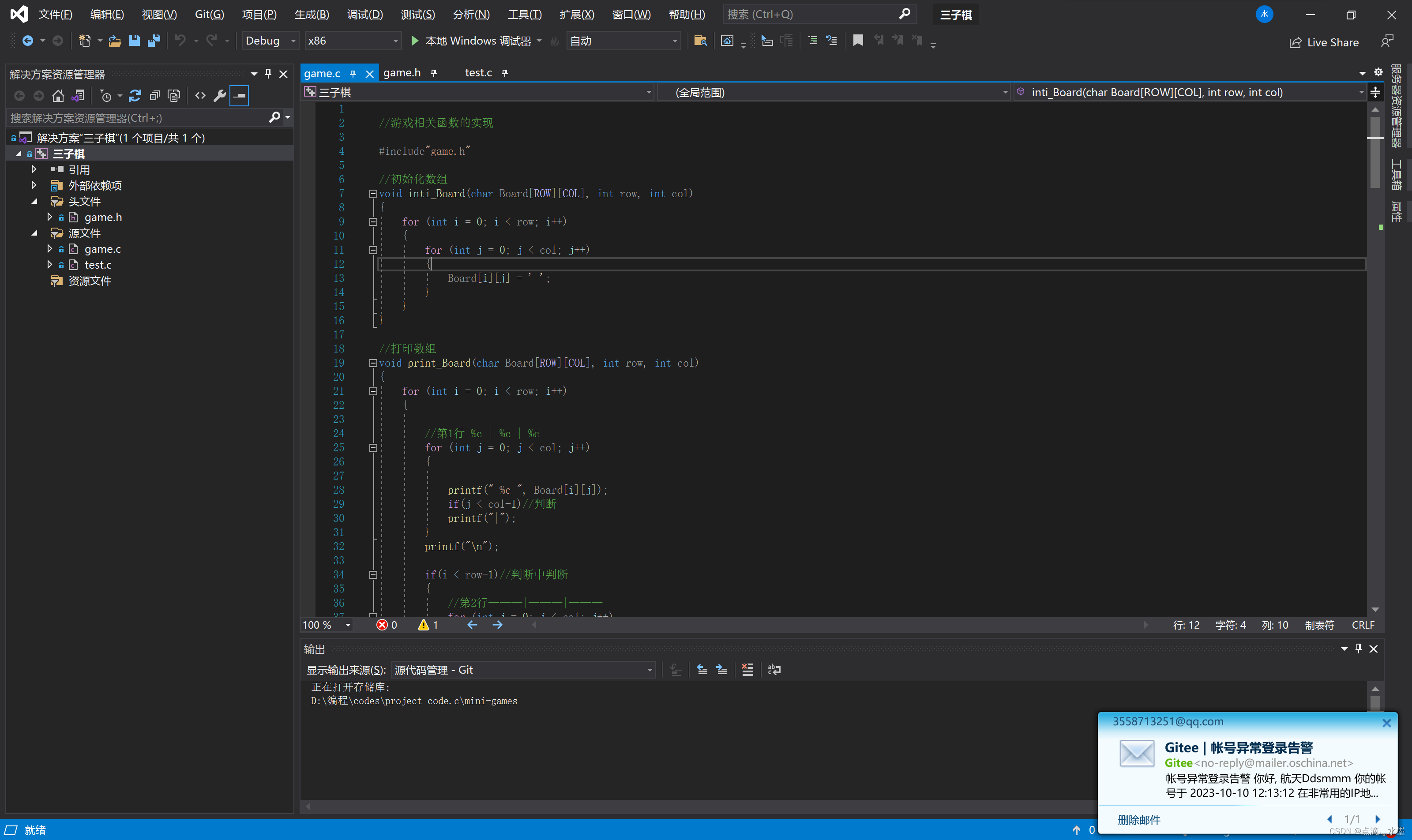1412x840 pixels.
Task: Save the current file with the floppy disk icon
Action: (x=134, y=41)
